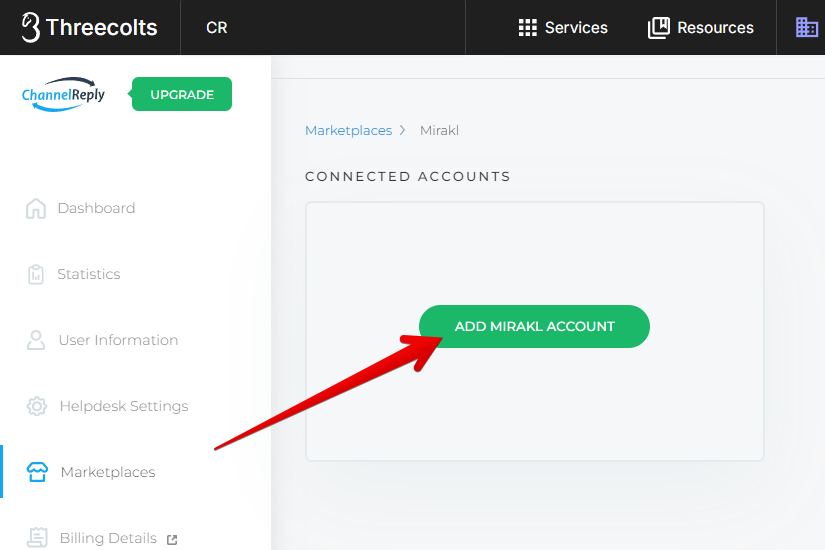This screenshot has width=825, height=550.
Task: Open the Services grid icon
Action: (527, 27)
